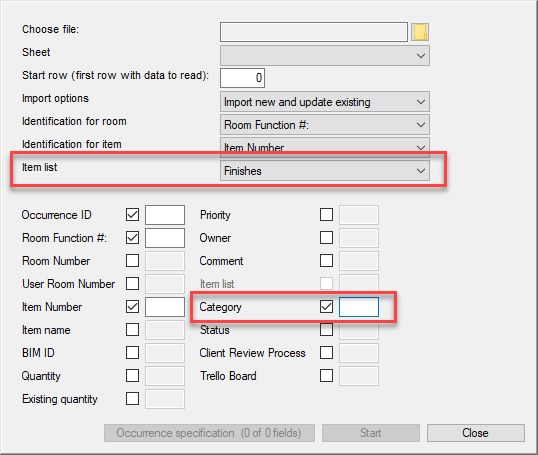Uncheck the Category checkbox
Image resolution: width=538 pixels, height=455 pixels.
(x=326, y=307)
